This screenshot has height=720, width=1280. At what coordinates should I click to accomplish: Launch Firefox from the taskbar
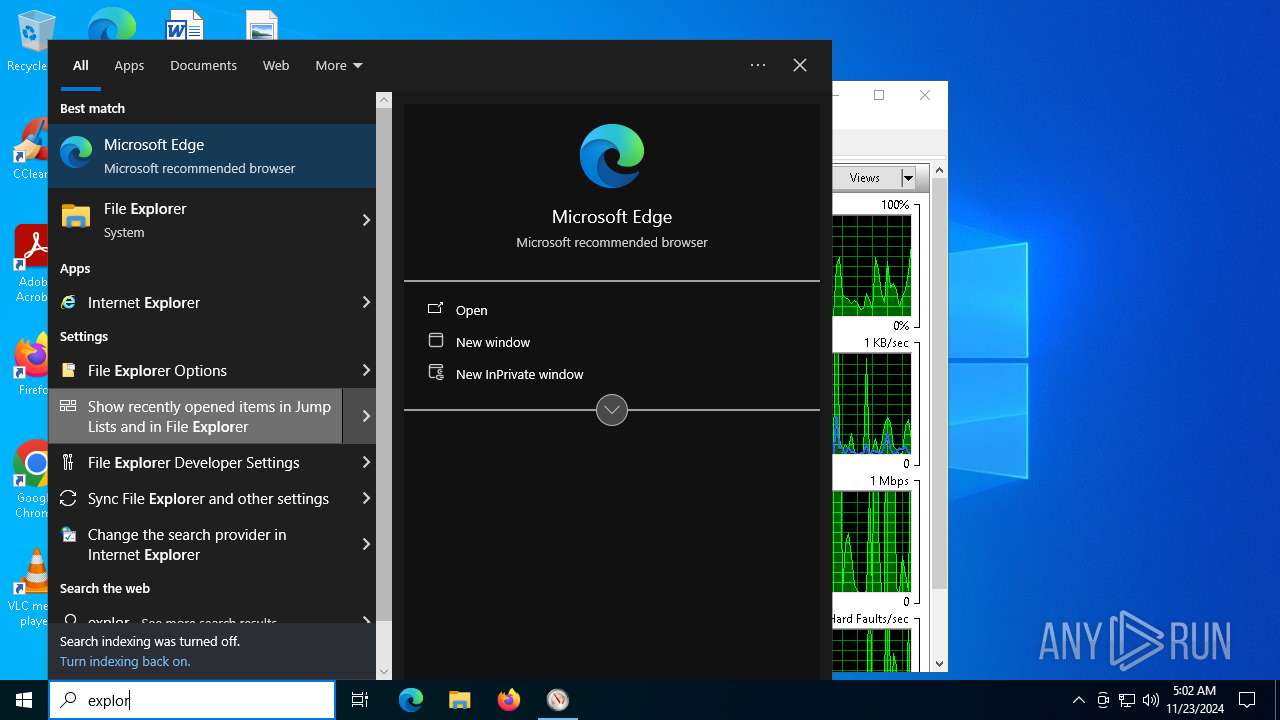coord(509,700)
